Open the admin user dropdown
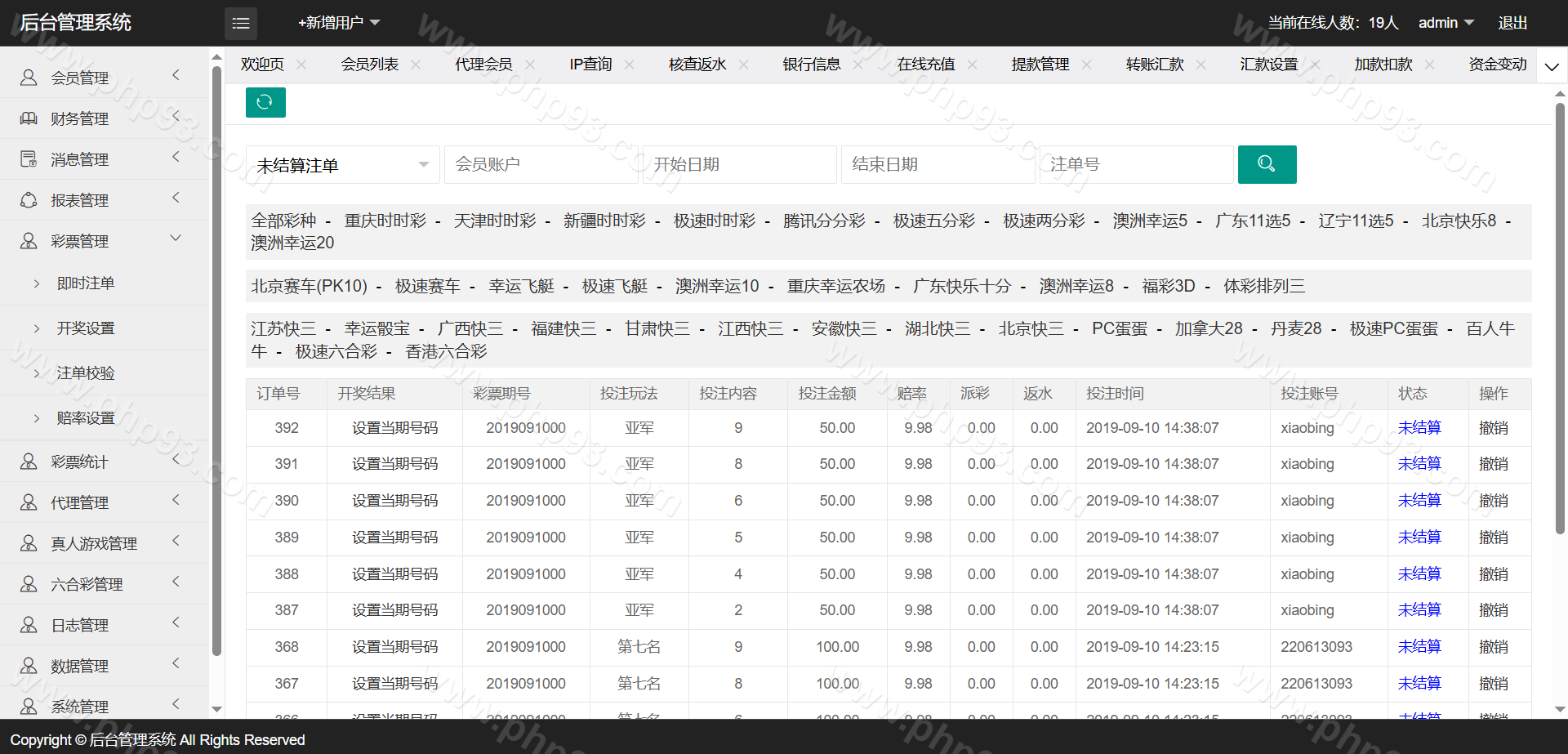Screen dimensions: 1568x754 (1445, 23)
